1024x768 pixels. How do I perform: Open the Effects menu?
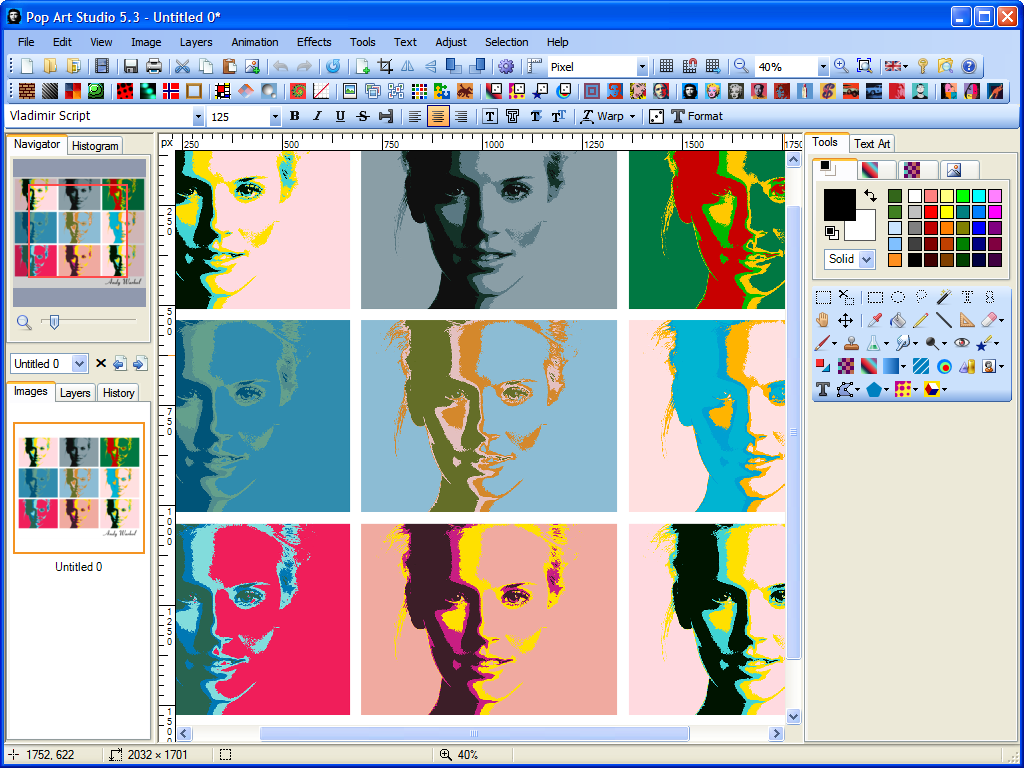(x=314, y=42)
